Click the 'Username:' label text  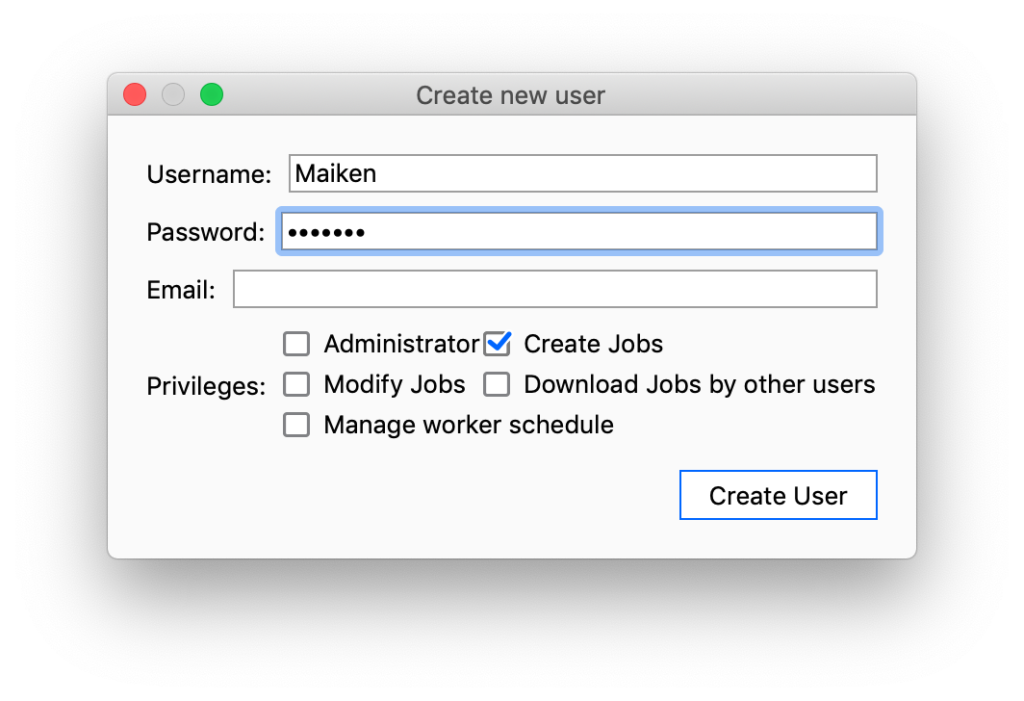[209, 175]
